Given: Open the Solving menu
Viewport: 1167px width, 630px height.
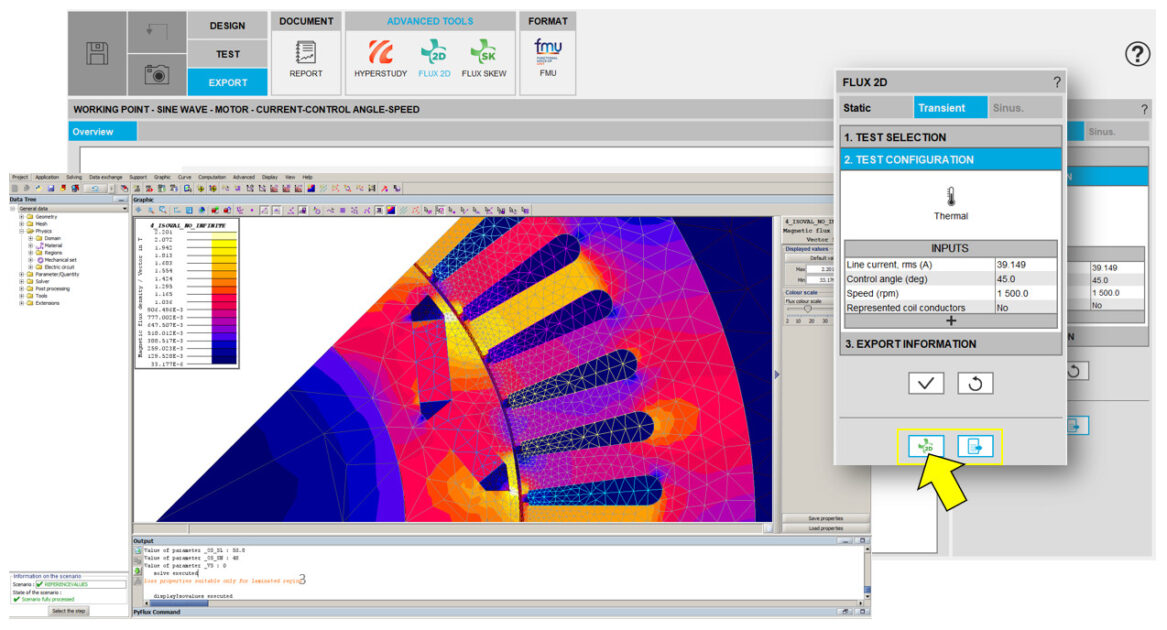Looking at the screenshot, I should point(74,177).
